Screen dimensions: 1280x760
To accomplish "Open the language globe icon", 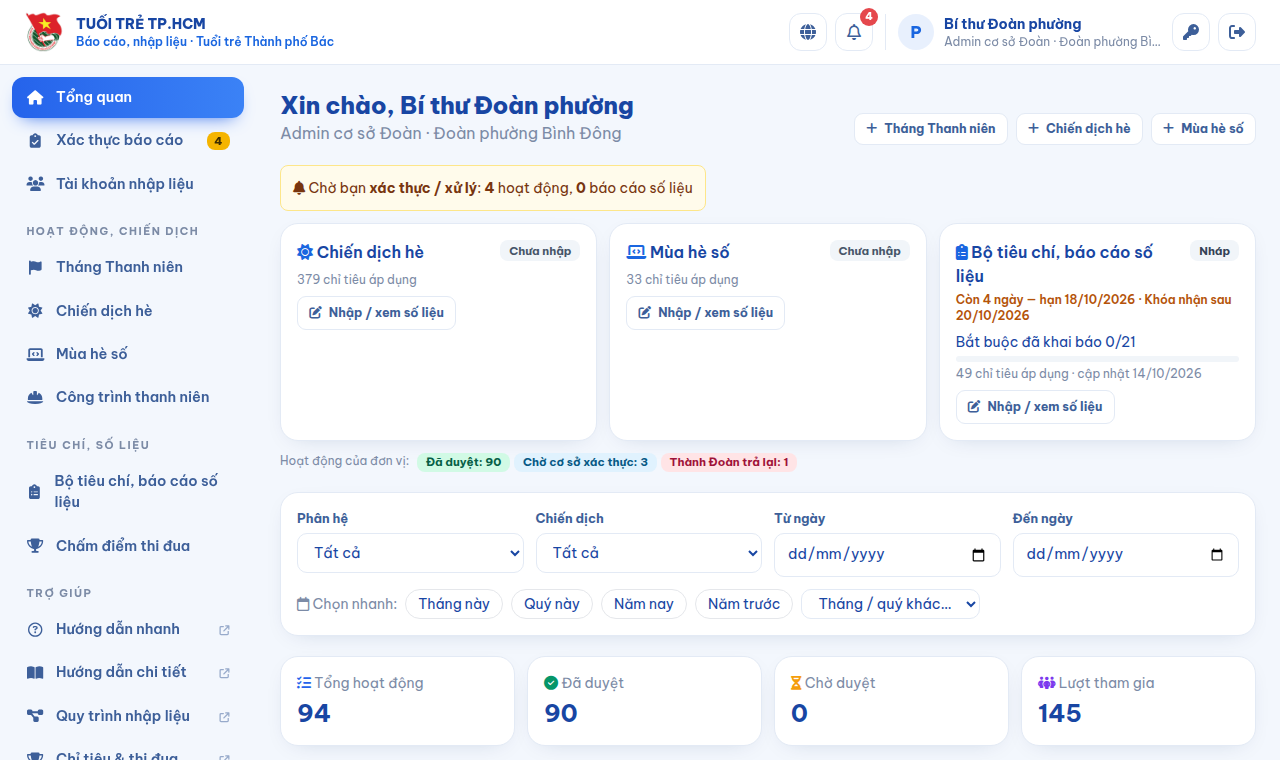I will click(x=808, y=32).
